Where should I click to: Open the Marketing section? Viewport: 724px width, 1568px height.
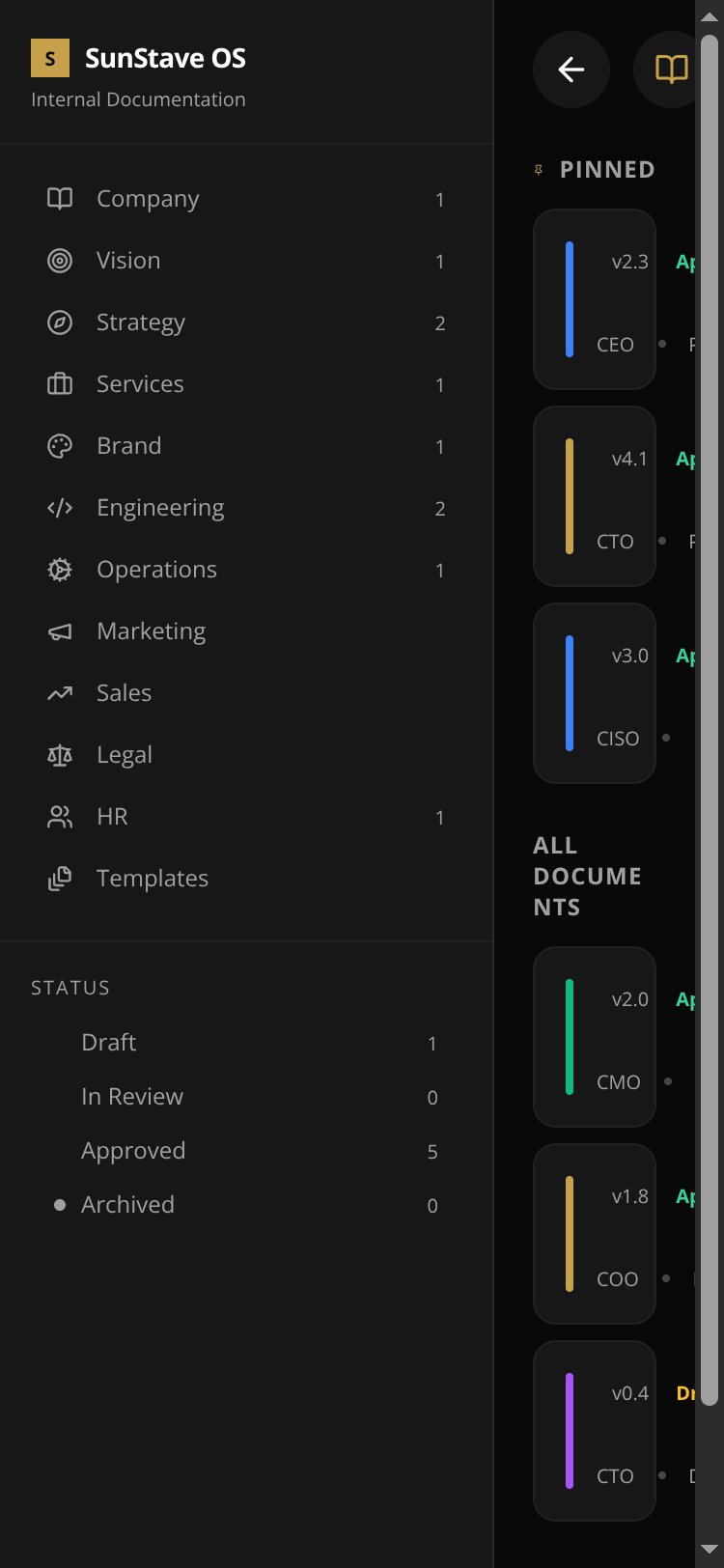tap(246, 631)
